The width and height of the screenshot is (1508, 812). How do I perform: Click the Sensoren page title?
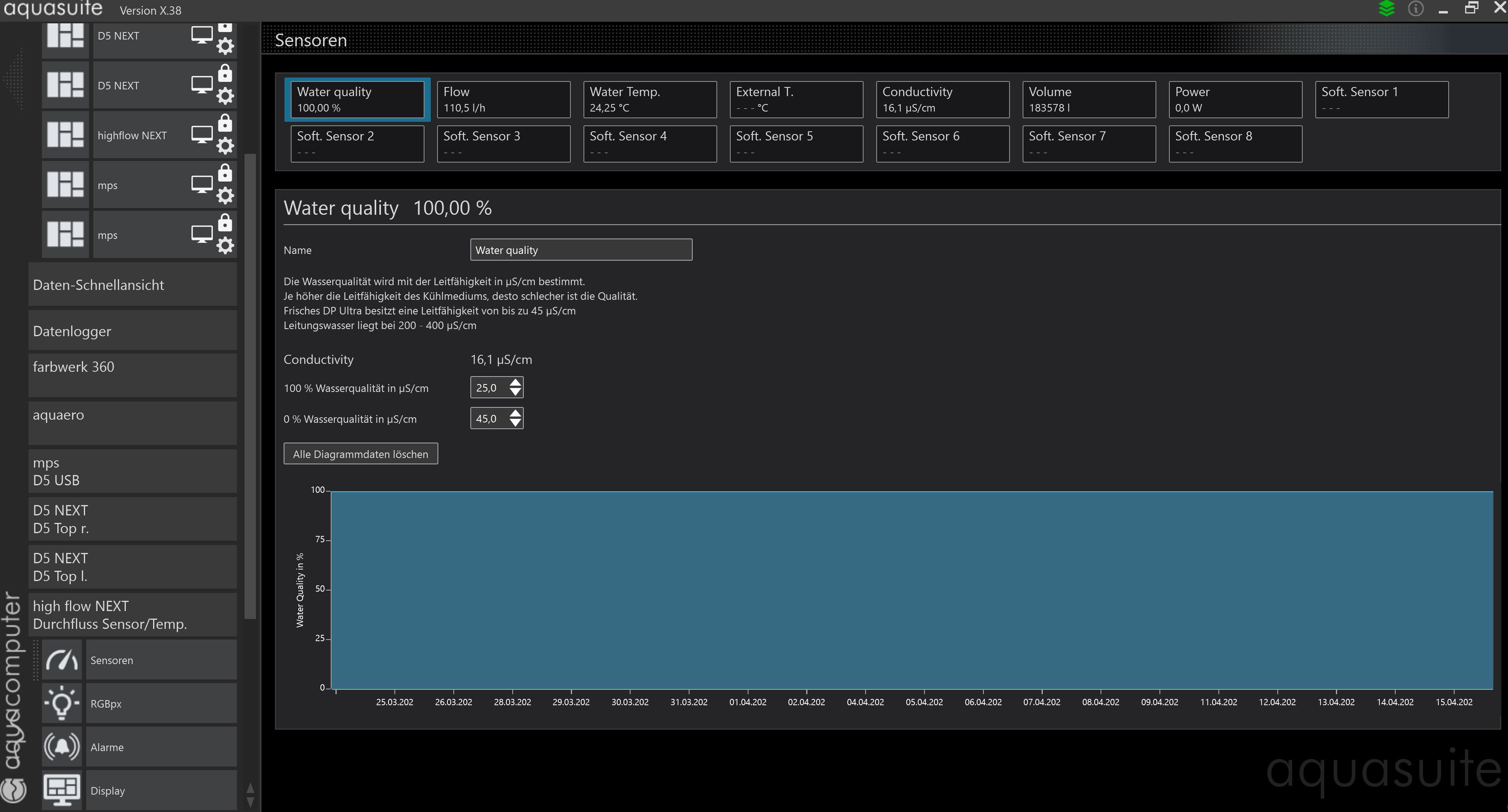pos(311,40)
